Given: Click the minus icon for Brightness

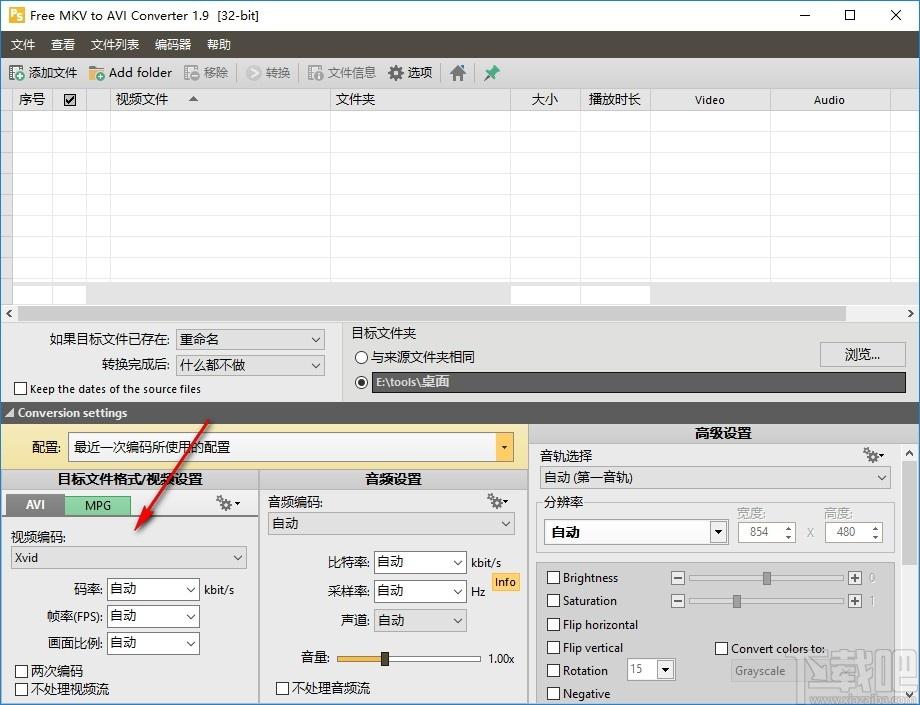Looking at the screenshot, I should [x=678, y=578].
